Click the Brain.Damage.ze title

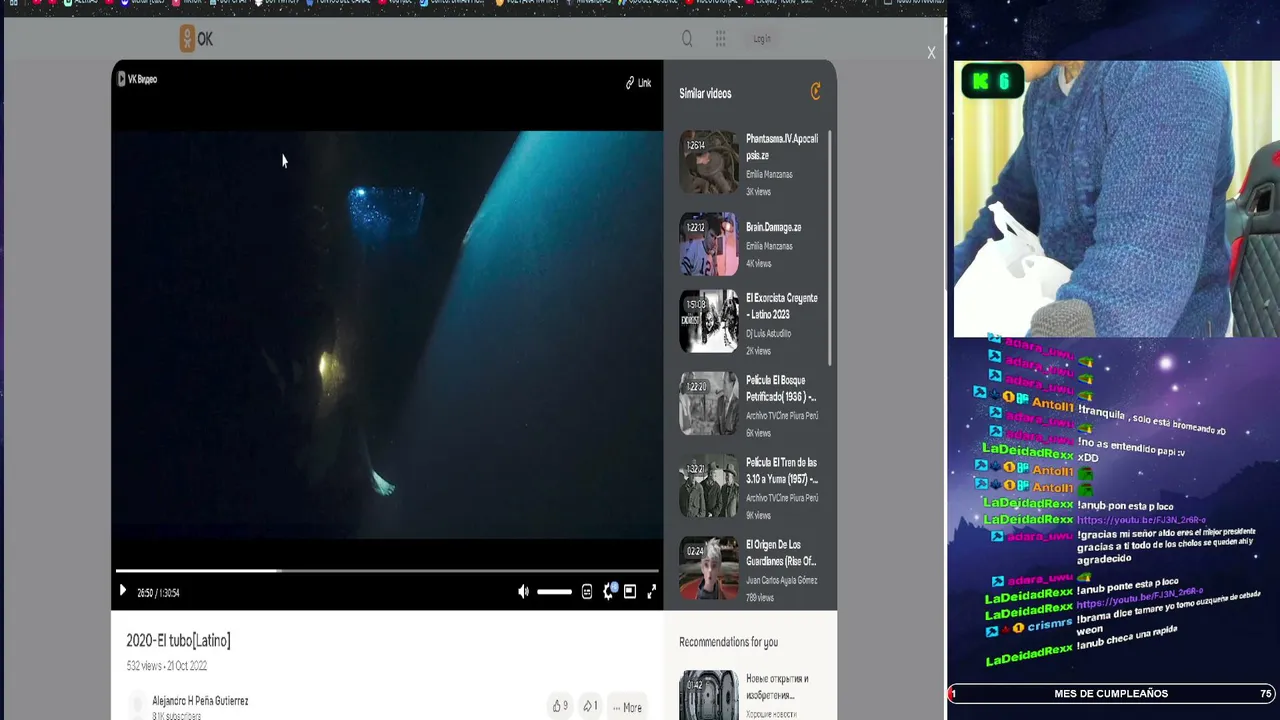773,227
